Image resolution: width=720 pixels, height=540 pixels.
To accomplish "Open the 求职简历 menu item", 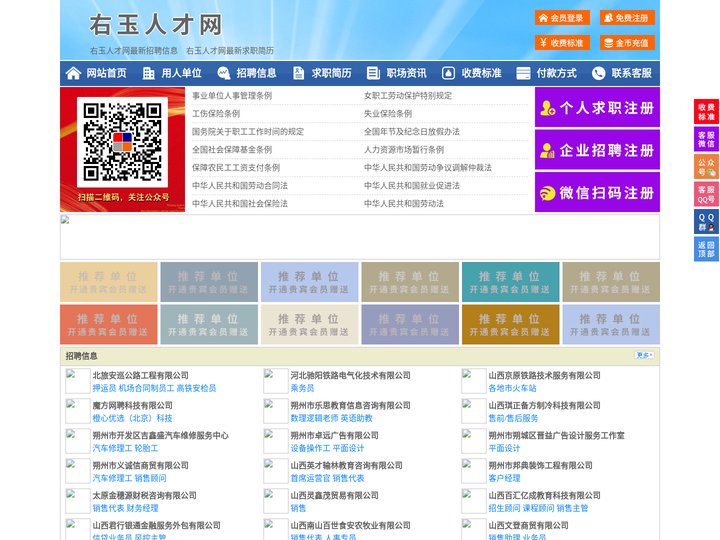I will click(332, 73).
